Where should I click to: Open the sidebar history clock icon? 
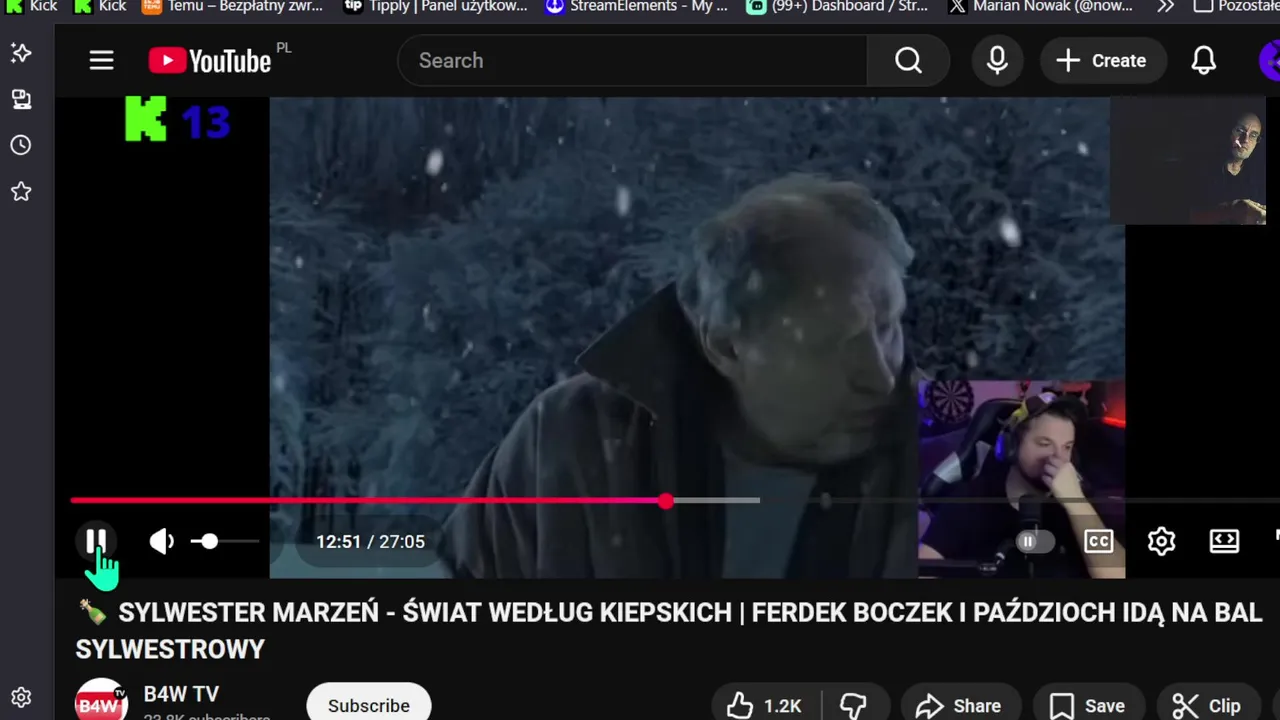[21, 145]
